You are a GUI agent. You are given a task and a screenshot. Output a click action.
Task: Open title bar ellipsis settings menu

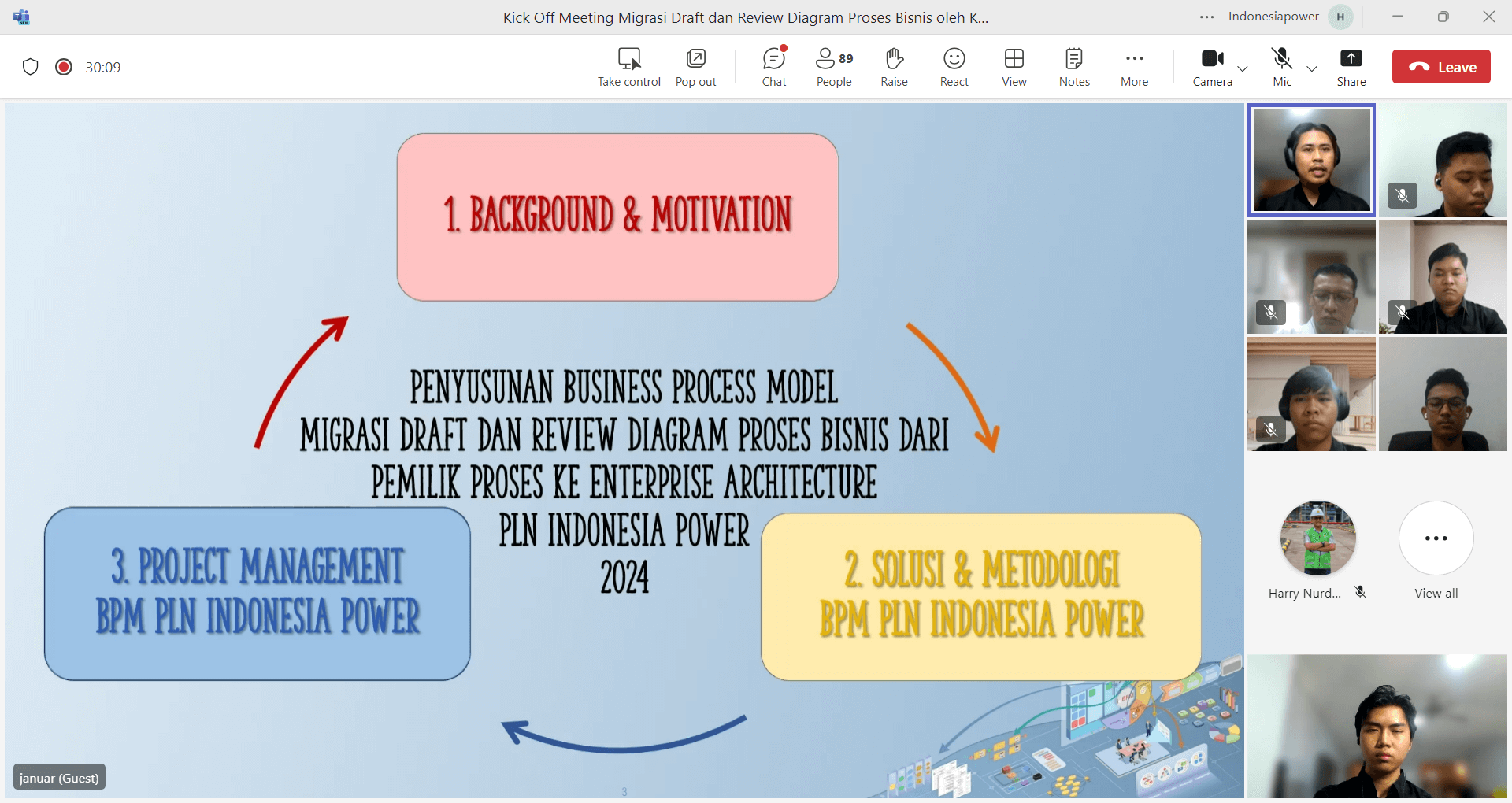(1206, 17)
